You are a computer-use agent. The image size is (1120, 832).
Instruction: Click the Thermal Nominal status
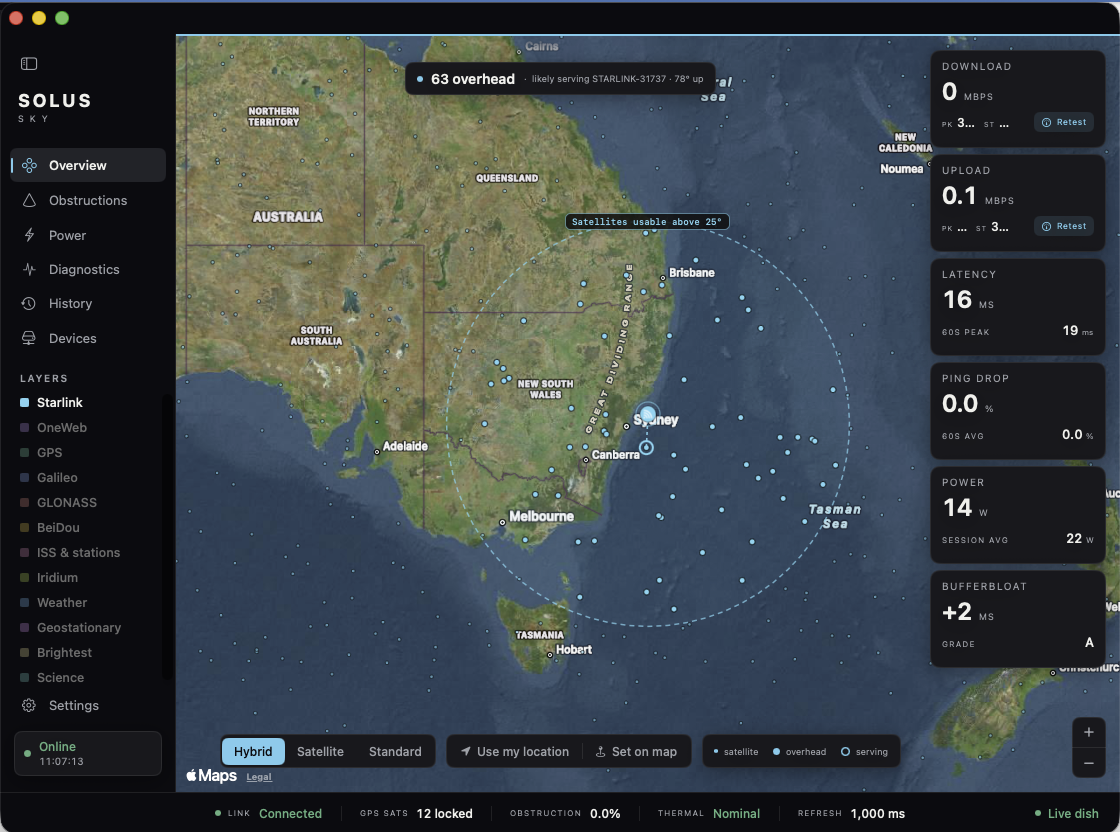[709, 813]
